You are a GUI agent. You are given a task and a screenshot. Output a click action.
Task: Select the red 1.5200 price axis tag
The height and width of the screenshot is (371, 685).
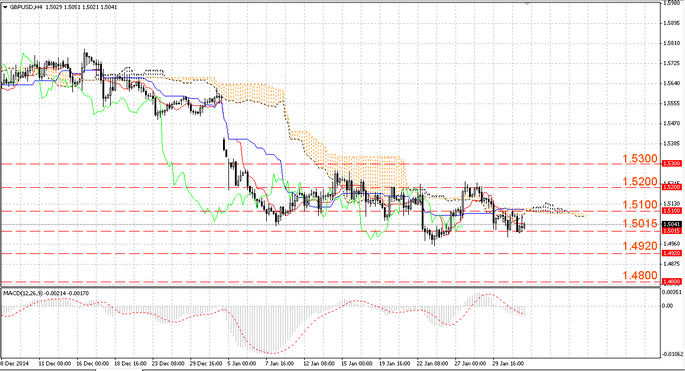(671, 187)
